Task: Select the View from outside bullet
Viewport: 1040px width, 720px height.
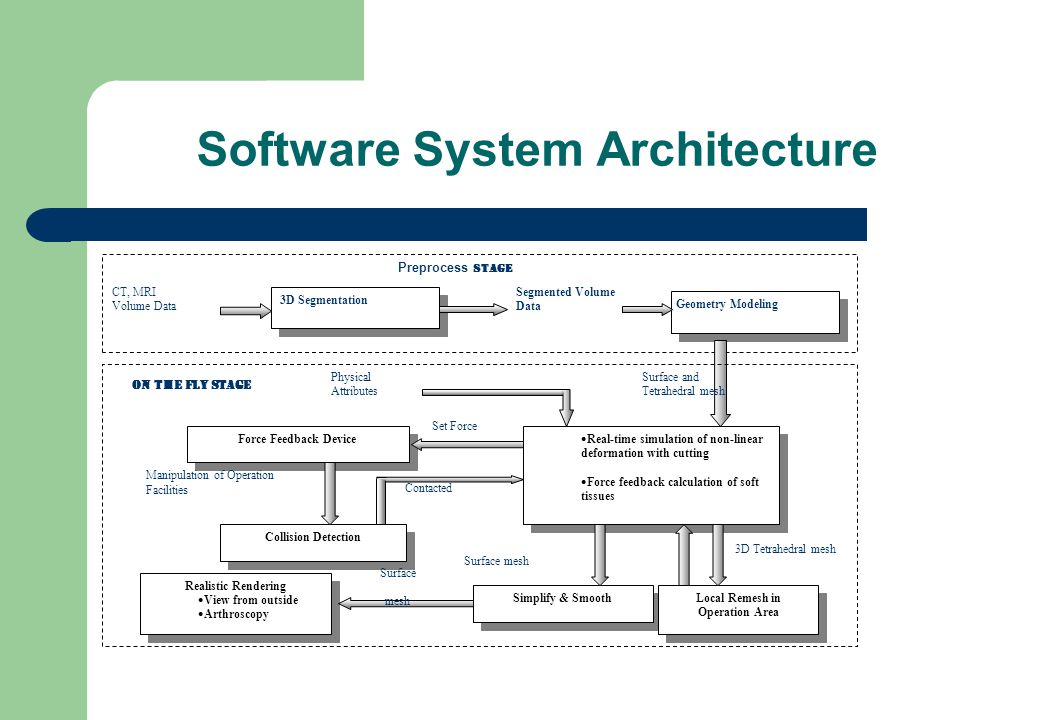Action: pos(248,600)
